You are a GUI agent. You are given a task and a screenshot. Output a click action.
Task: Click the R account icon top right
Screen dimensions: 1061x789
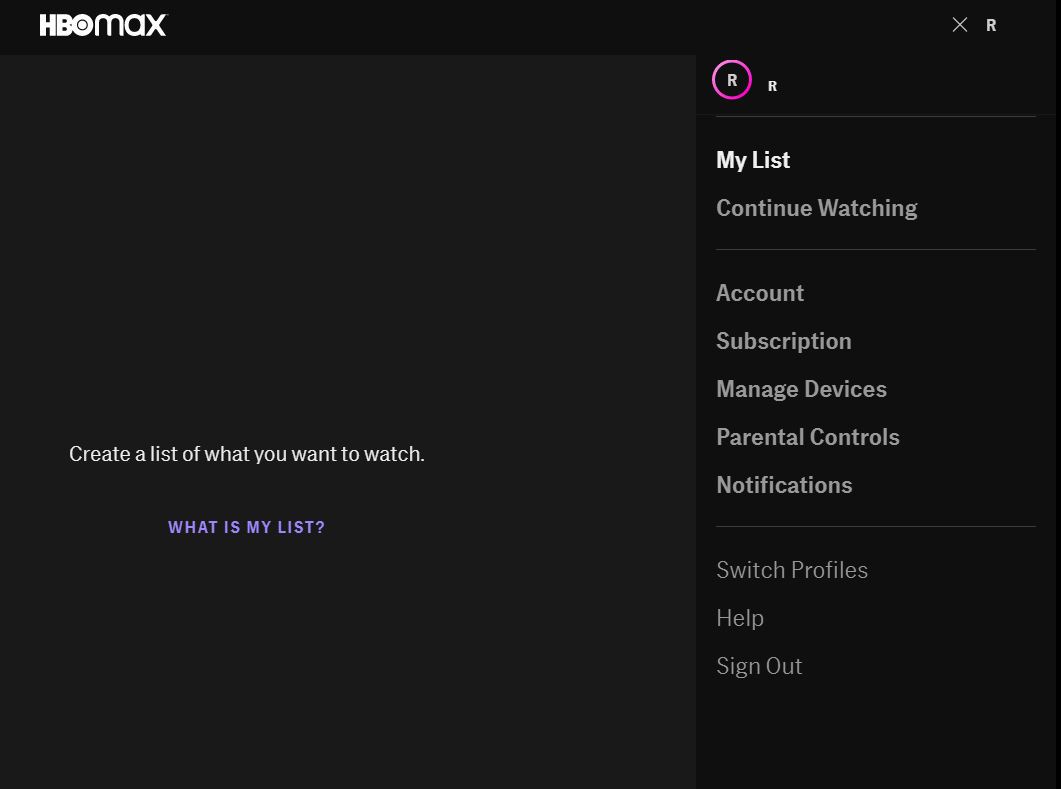[991, 25]
